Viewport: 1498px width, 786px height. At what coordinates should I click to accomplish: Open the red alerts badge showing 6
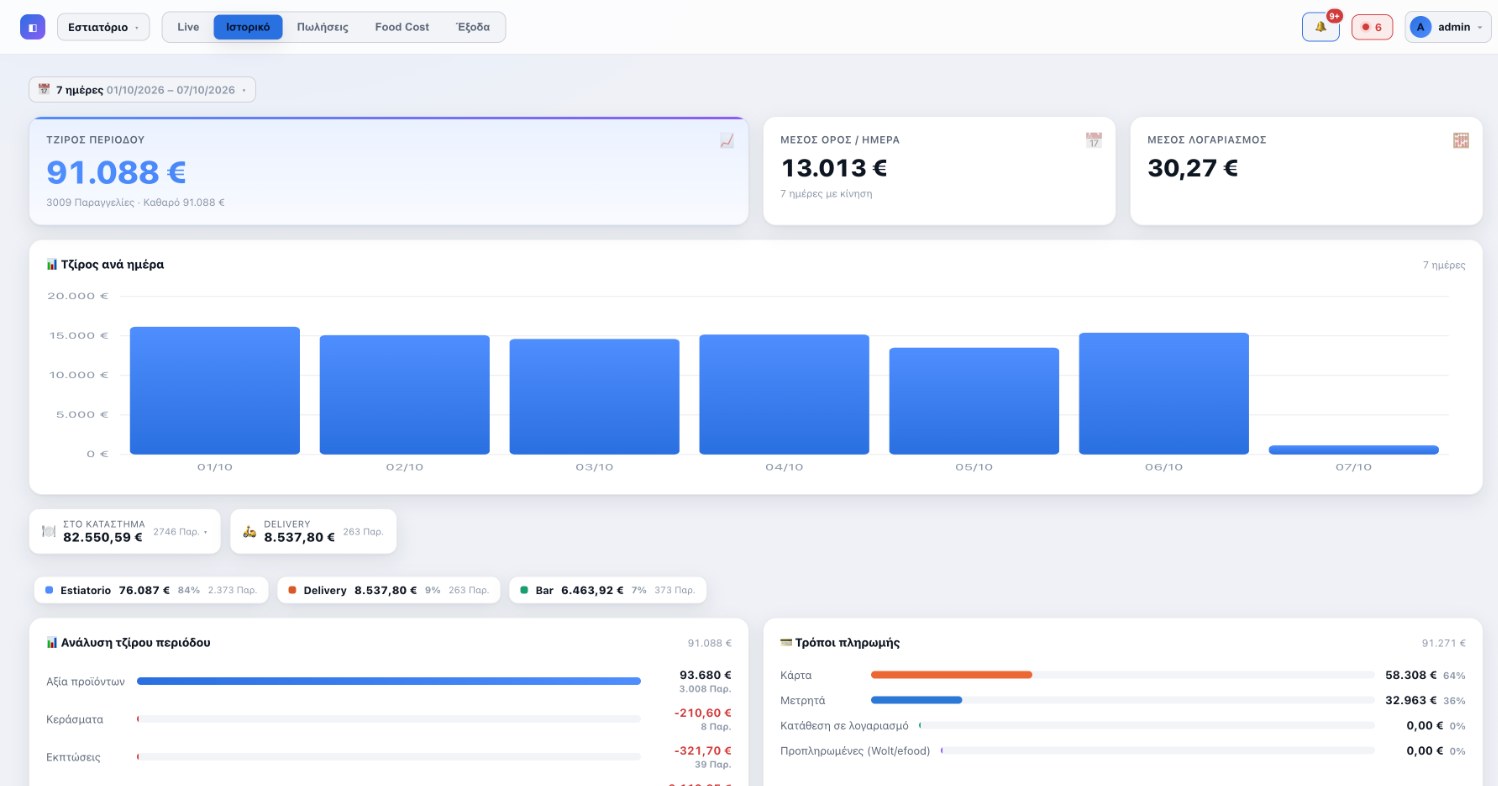[x=1372, y=27]
